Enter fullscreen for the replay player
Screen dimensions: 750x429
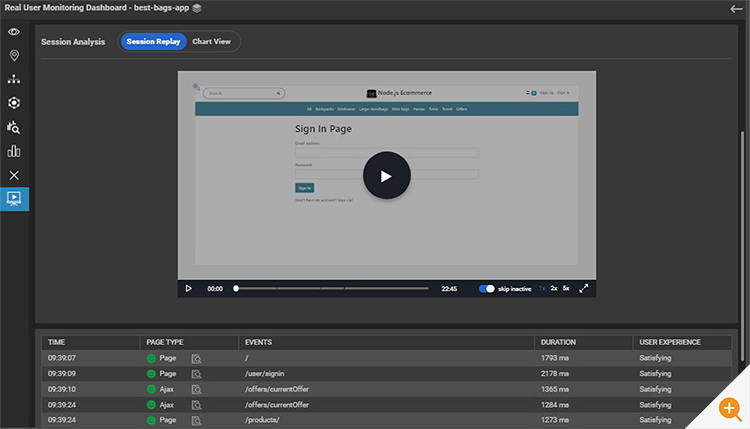click(584, 288)
